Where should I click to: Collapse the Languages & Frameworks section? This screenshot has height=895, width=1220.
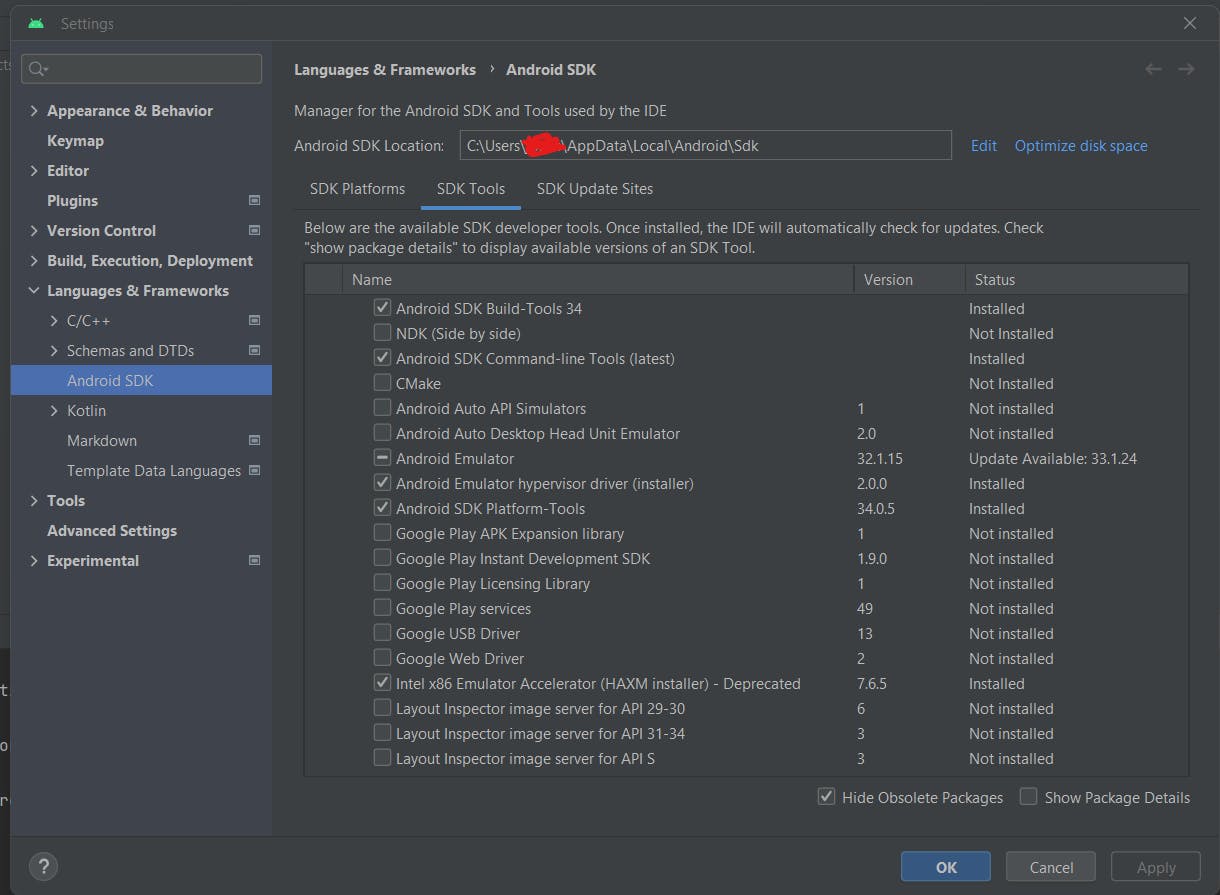tap(35, 291)
